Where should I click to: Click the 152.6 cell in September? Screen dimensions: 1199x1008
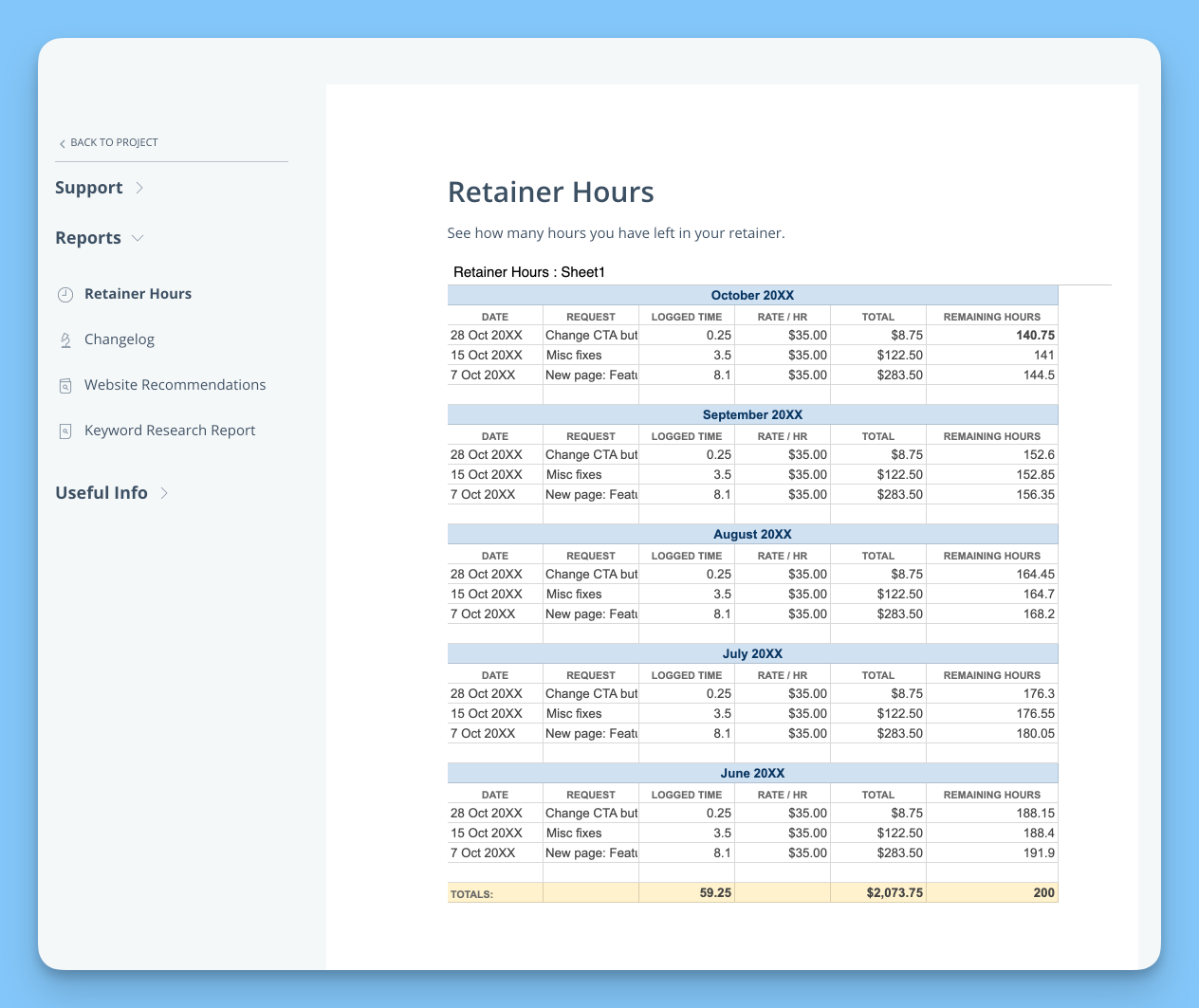(991, 454)
